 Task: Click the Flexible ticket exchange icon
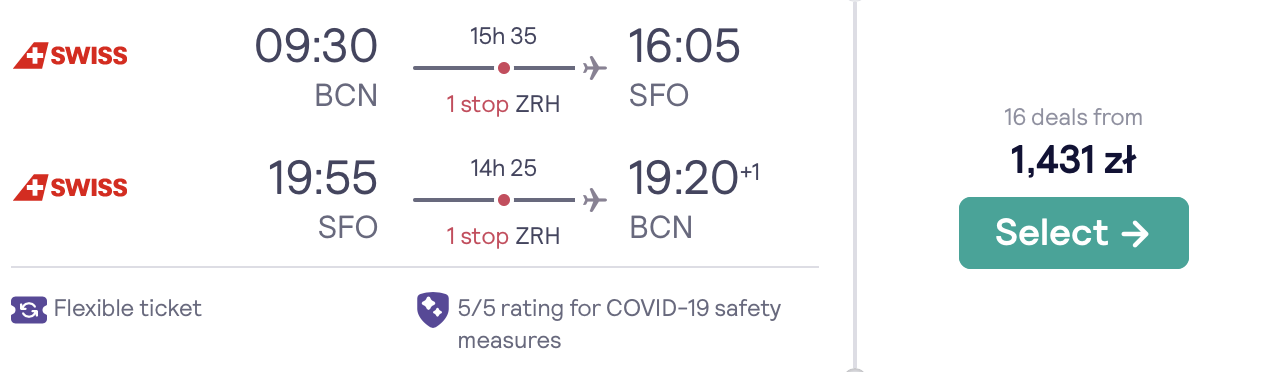(28, 308)
